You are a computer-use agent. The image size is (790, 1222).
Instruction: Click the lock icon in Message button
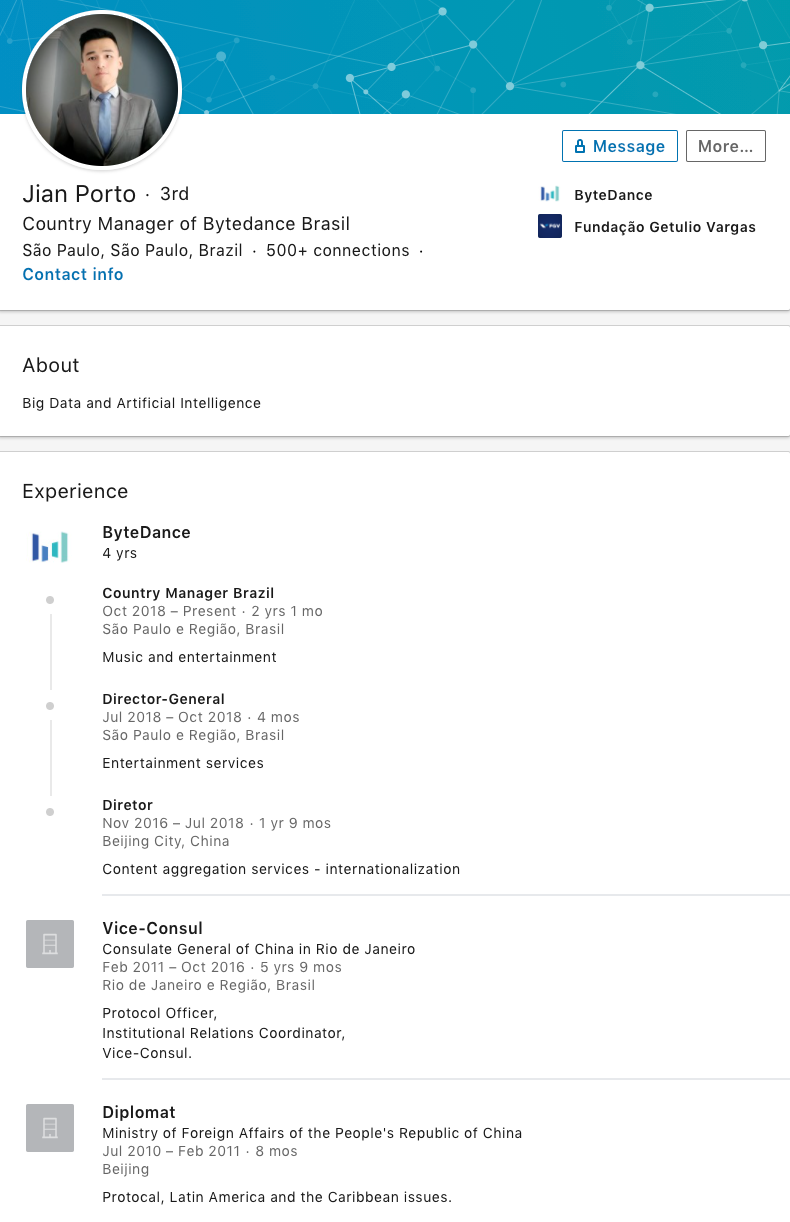pos(580,146)
